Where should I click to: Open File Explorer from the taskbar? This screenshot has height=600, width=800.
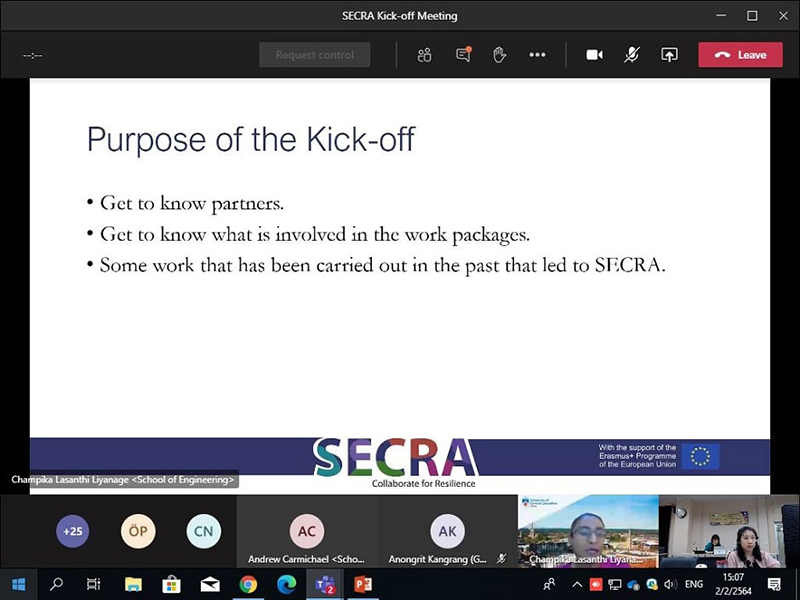(133, 584)
